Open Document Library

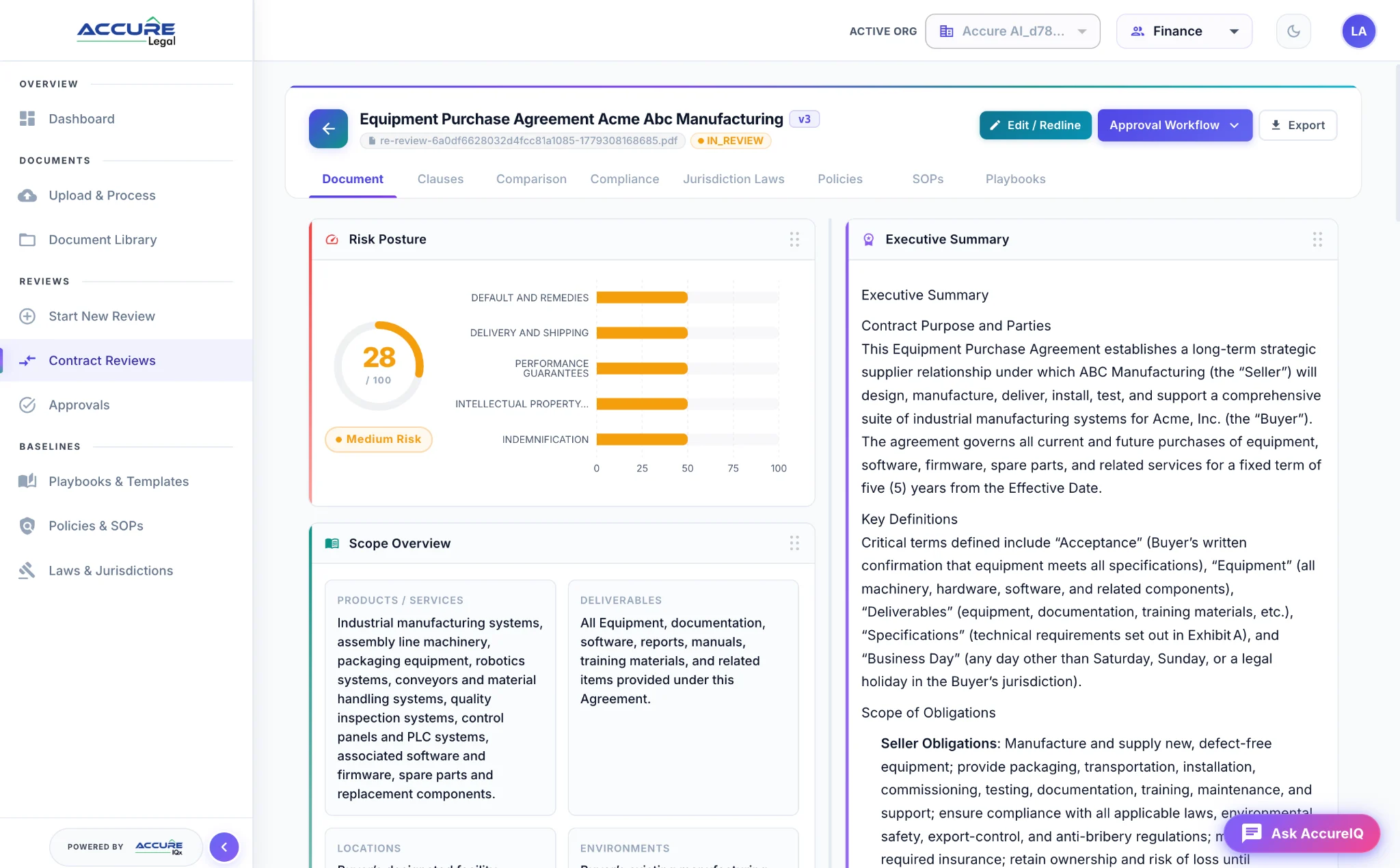point(126,240)
